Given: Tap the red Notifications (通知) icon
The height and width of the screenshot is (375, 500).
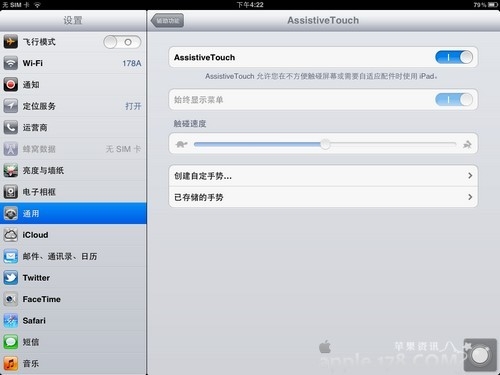Looking at the screenshot, I should [11, 85].
